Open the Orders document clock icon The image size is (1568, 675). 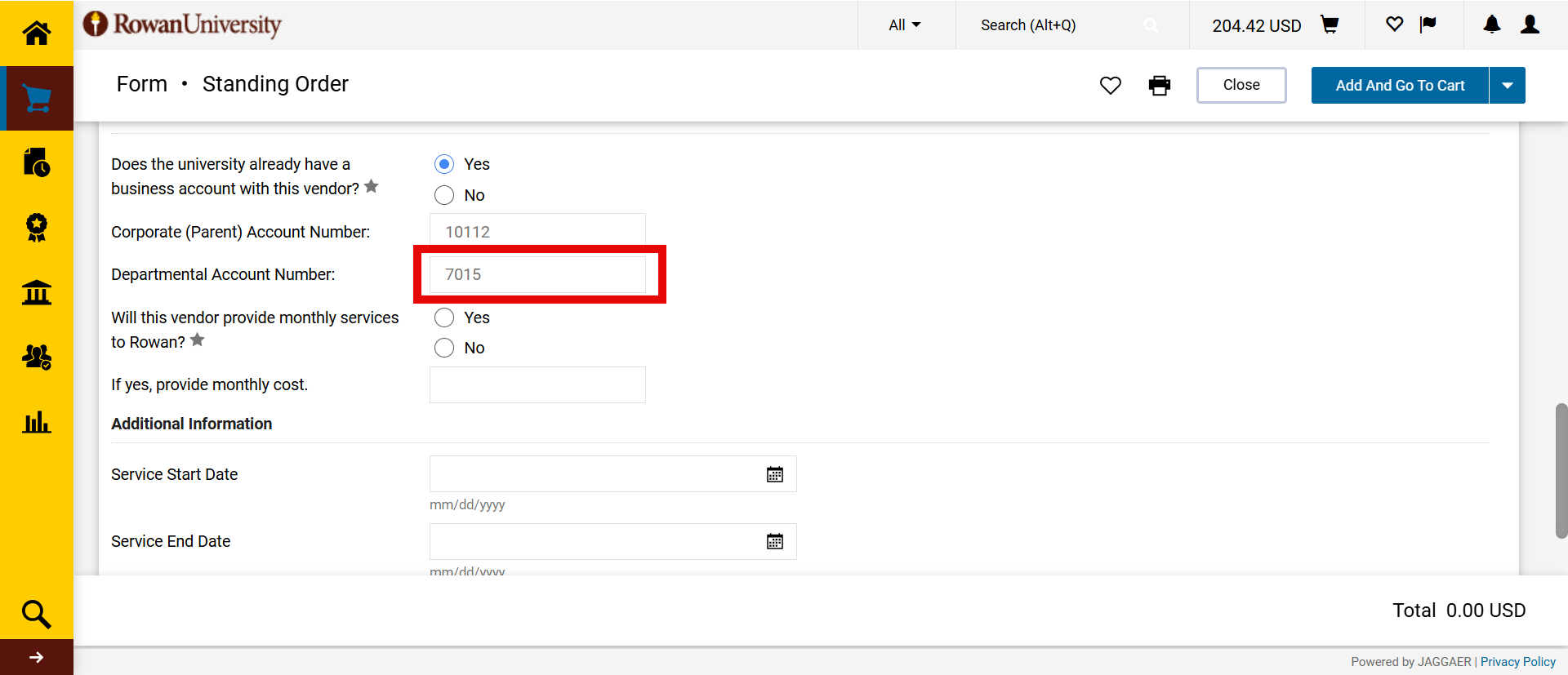(x=37, y=162)
